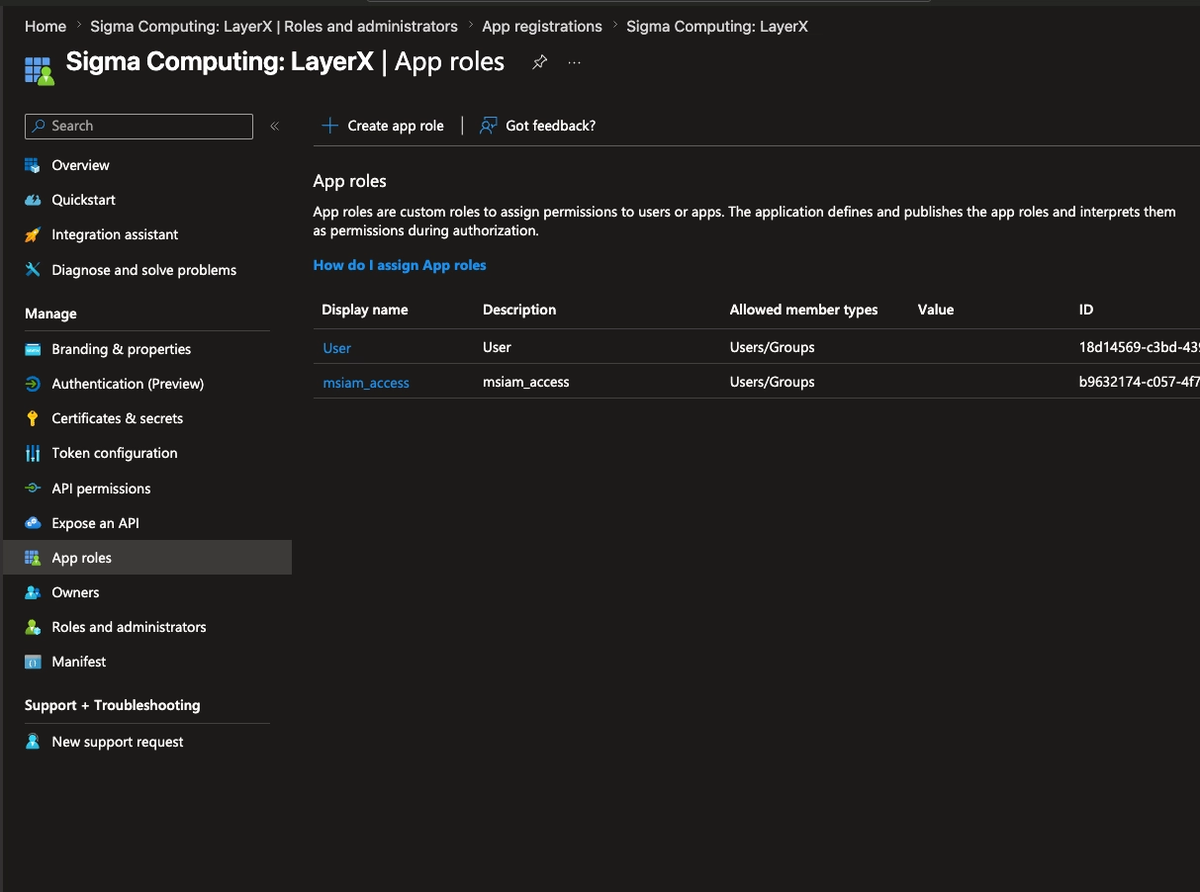Image resolution: width=1200 pixels, height=892 pixels.
Task: Open last Sigma Computing: LayerX breadcrumb
Action: (717, 27)
